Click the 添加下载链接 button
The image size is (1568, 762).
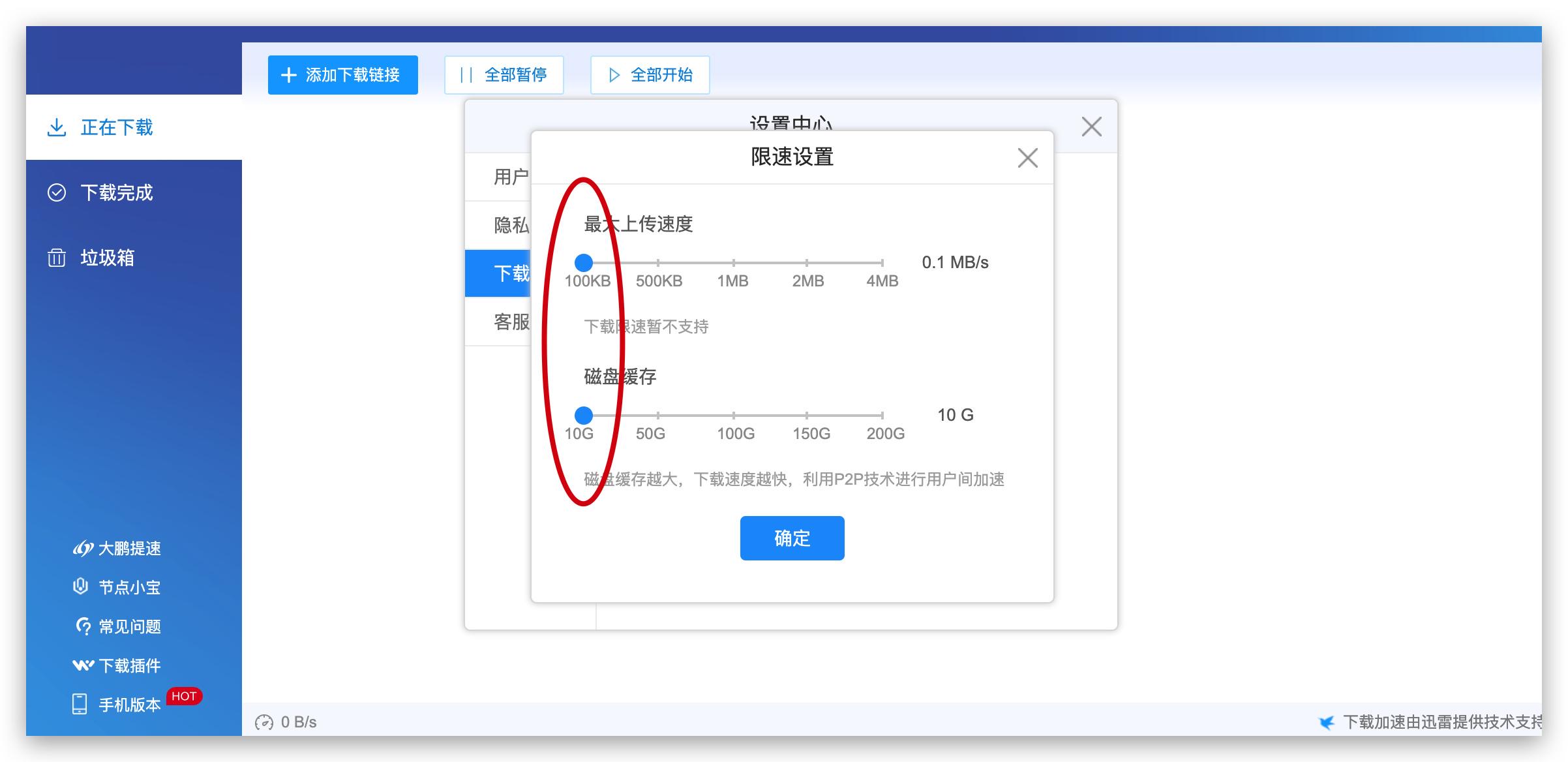click(x=342, y=74)
